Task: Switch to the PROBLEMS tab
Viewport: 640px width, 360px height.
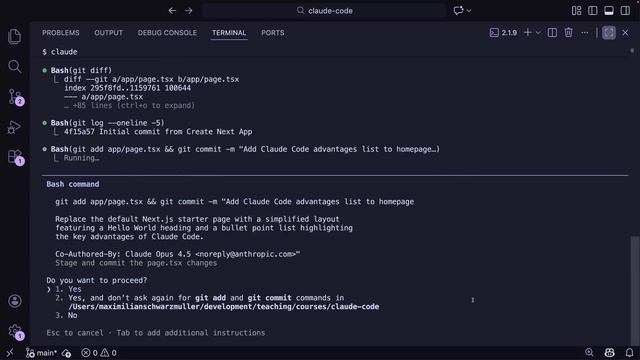Action: [61, 33]
